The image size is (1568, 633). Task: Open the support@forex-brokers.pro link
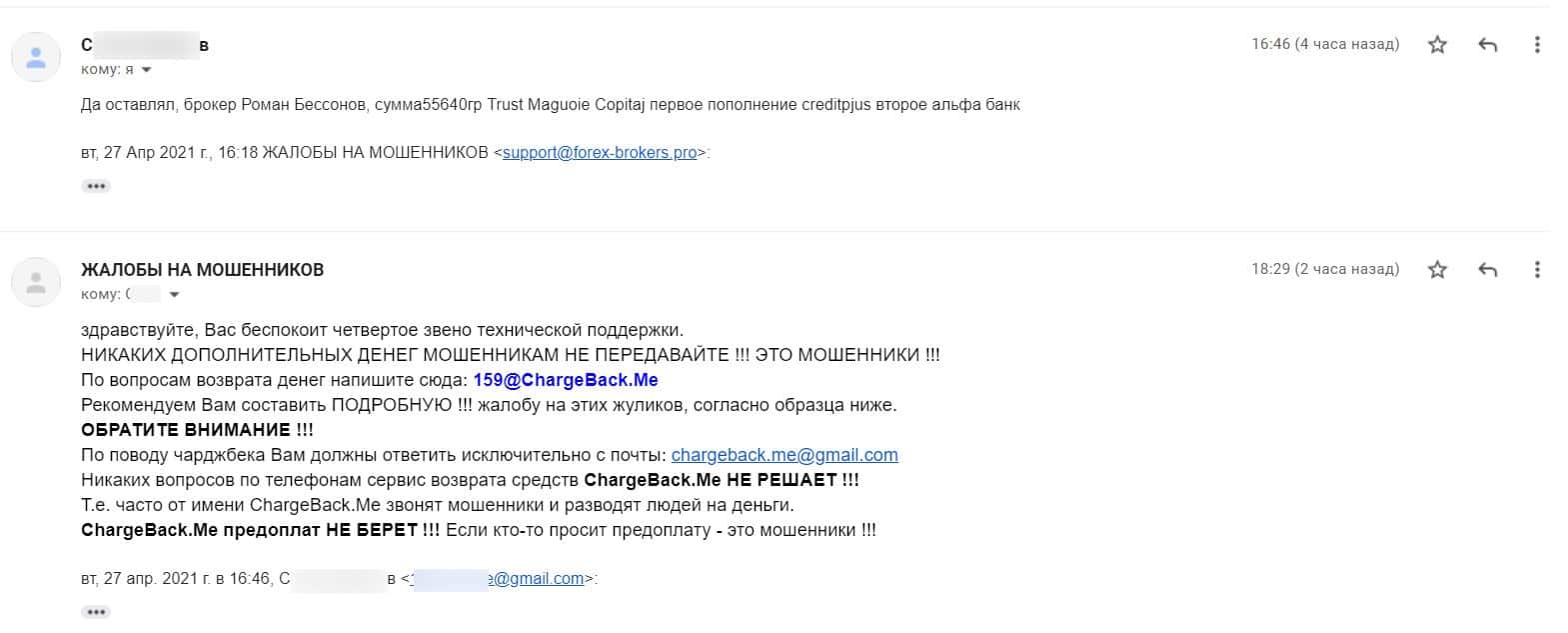(600, 153)
